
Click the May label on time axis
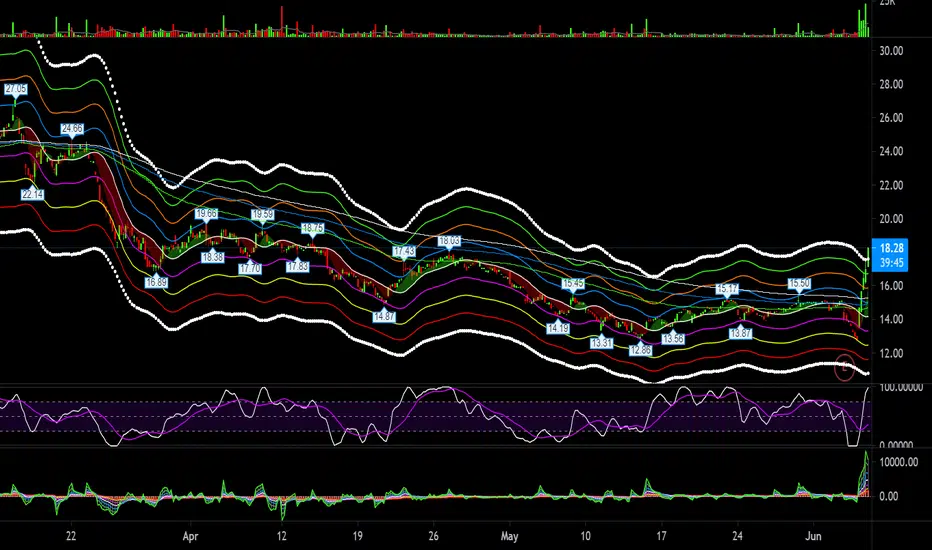point(509,536)
